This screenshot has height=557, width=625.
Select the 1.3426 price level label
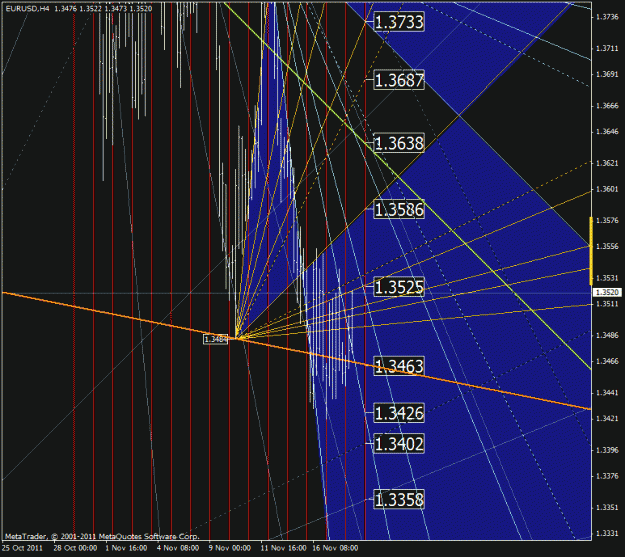pos(399,413)
